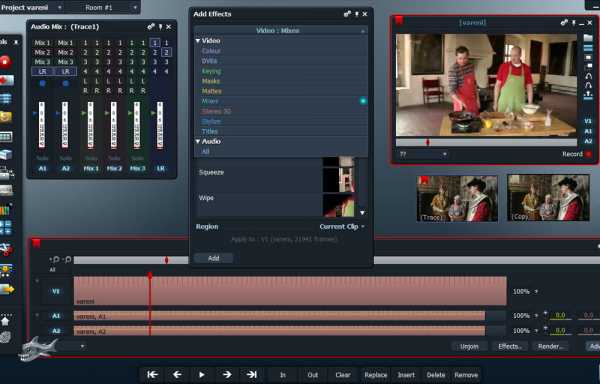Select the Keying effects category
Viewport: 600px width, 384px height.
pos(211,71)
